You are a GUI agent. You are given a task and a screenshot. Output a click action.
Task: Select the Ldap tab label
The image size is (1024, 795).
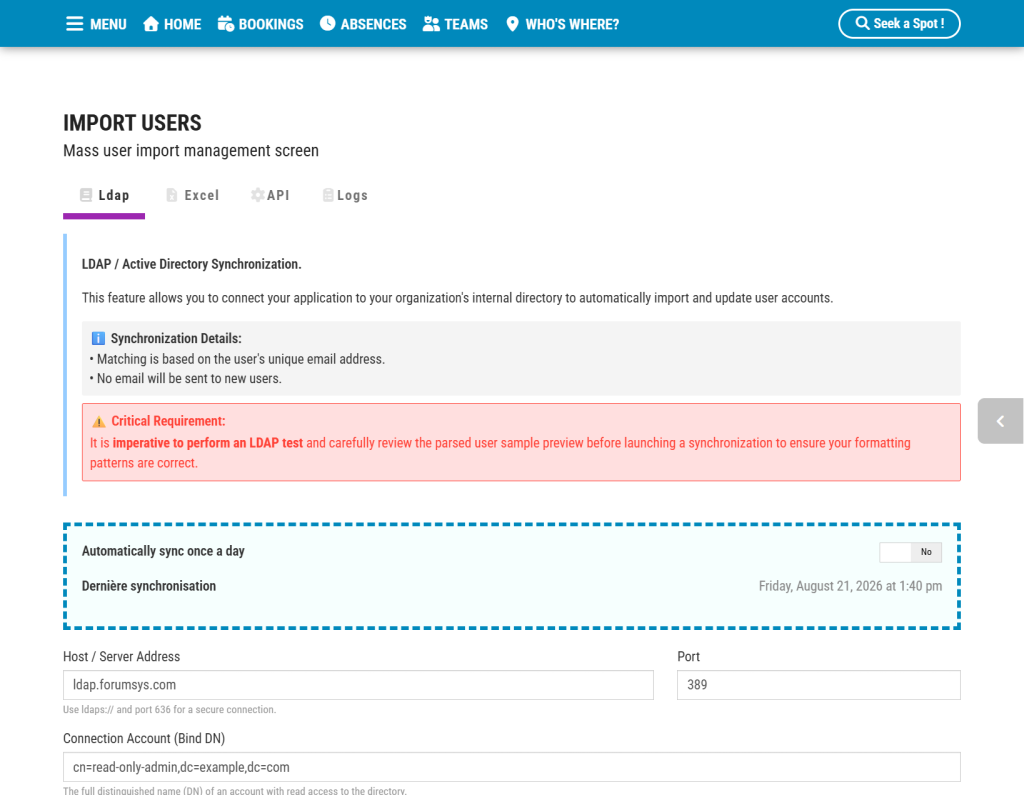tap(114, 195)
